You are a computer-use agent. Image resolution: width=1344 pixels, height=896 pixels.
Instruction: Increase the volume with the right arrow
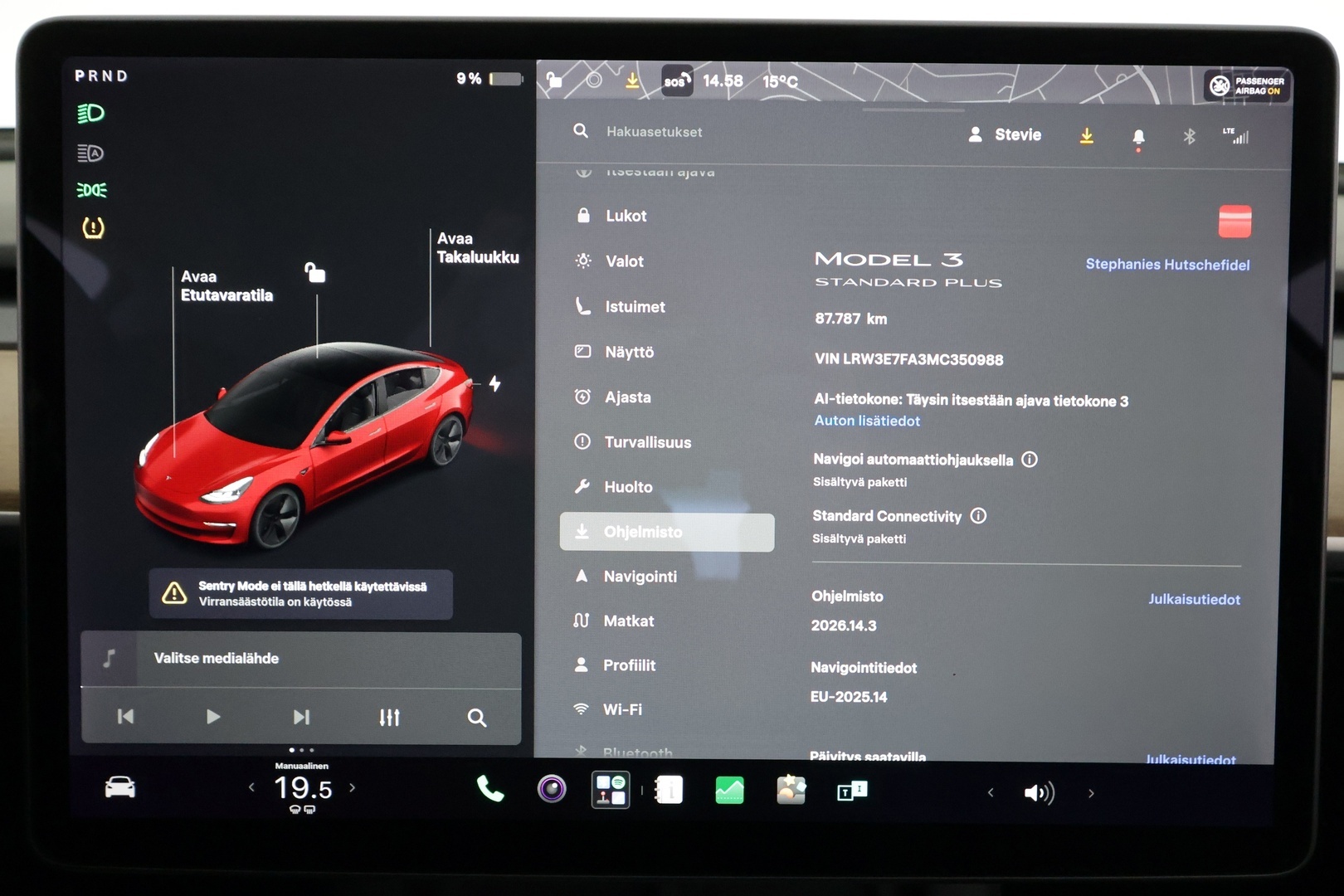pyautogui.click(x=1091, y=793)
